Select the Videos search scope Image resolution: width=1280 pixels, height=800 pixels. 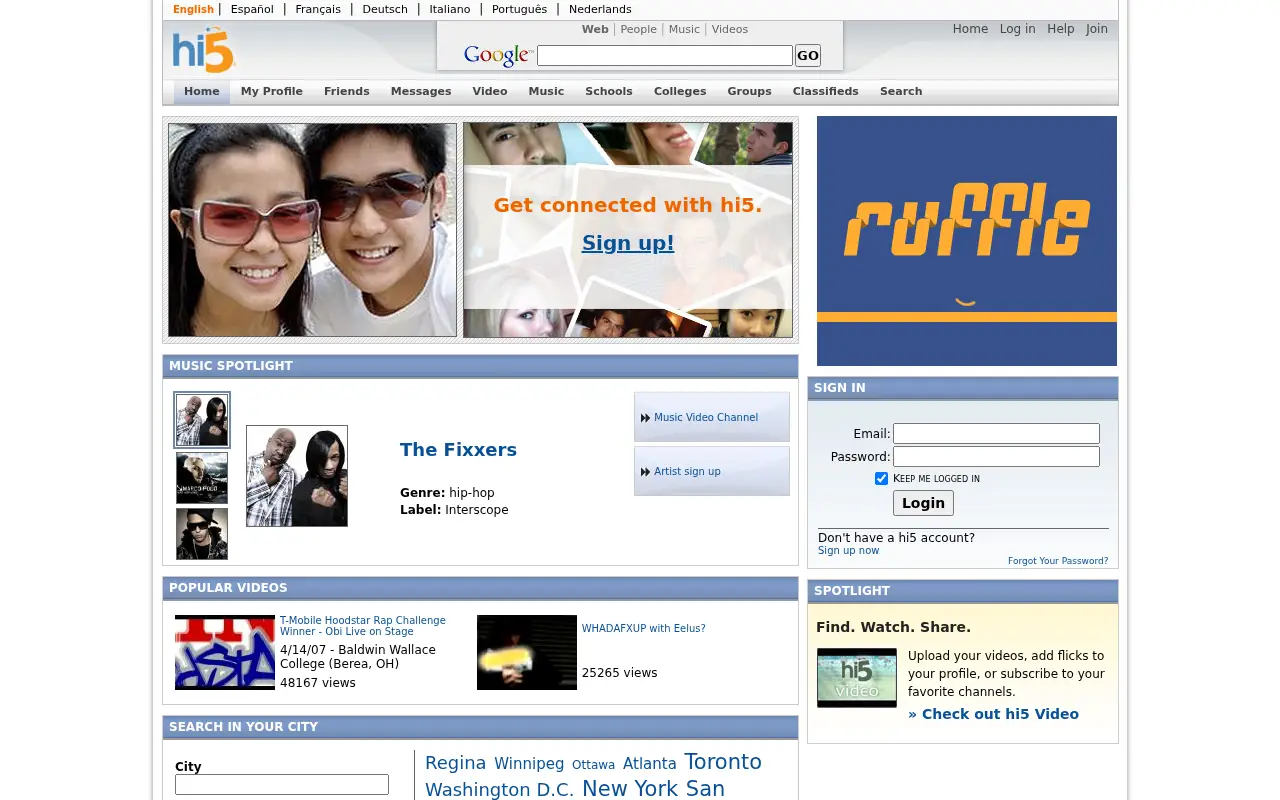(x=730, y=30)
